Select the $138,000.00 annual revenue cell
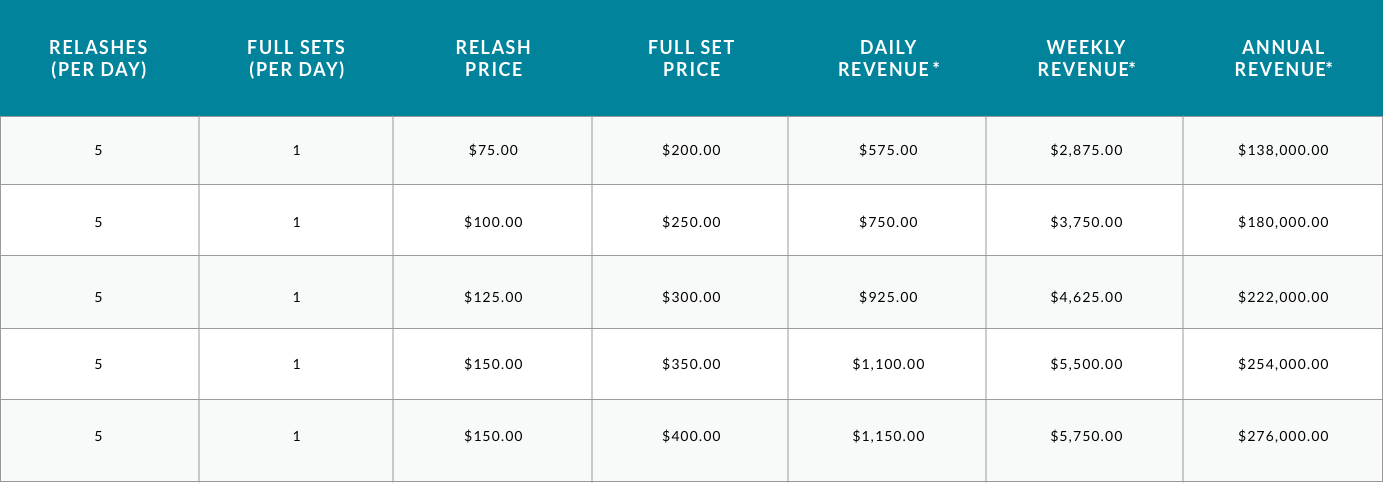1383x483 pixels. [x=1283, y=150]
